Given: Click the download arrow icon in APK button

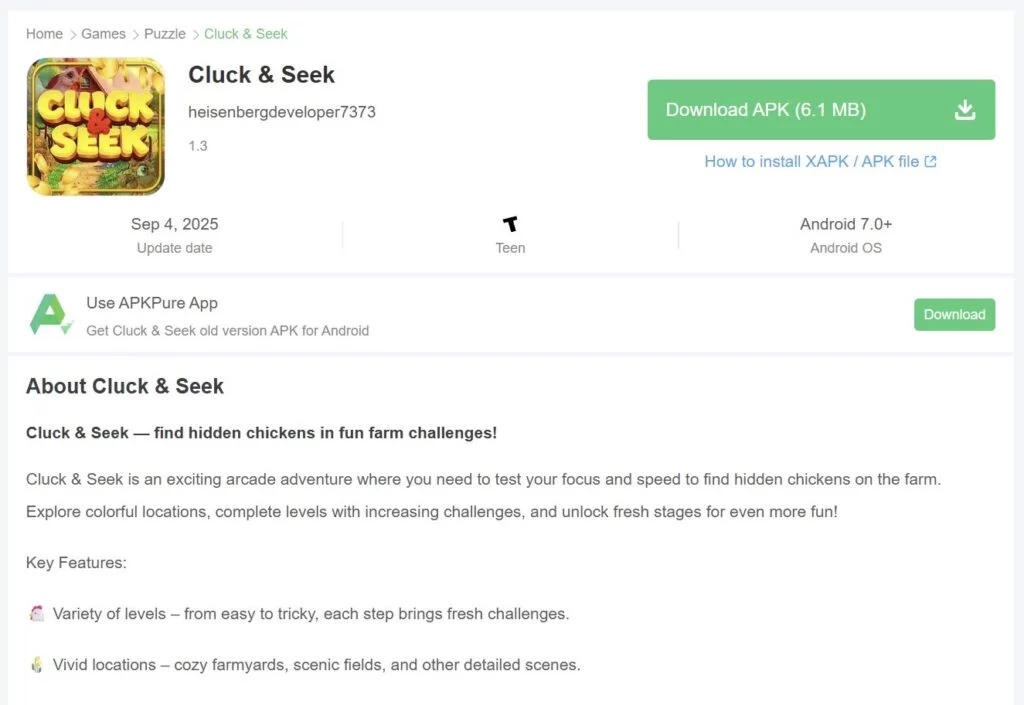Looking at the screenshot, I should click(x=964, y=110).
